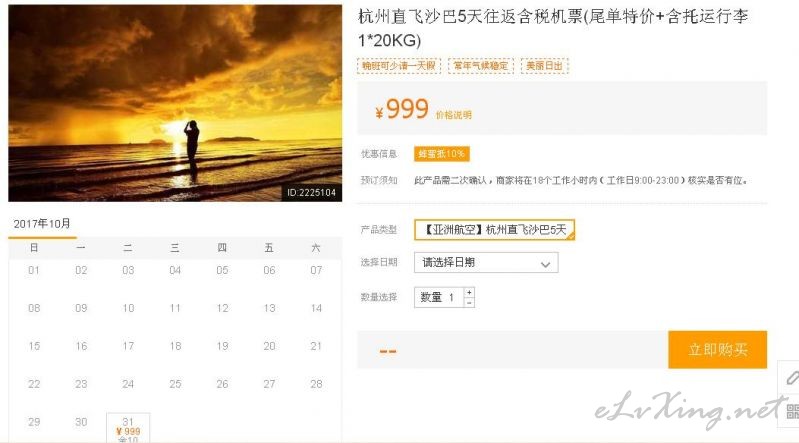Click the 请选择日期 date selection box

(486, 263)
